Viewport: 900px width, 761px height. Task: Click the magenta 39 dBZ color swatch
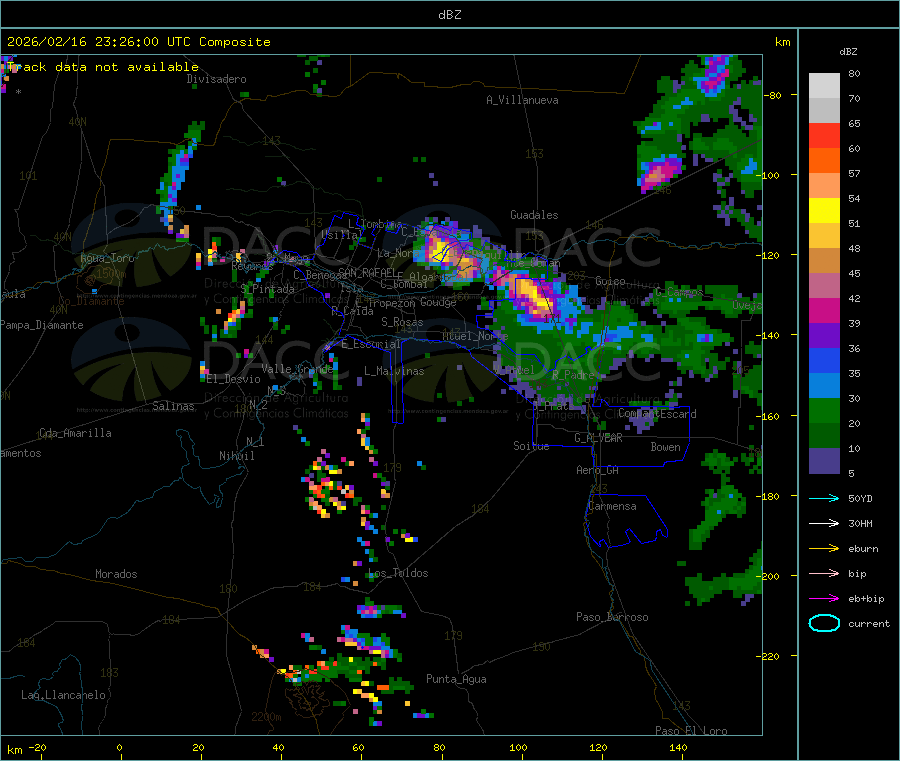824,310
